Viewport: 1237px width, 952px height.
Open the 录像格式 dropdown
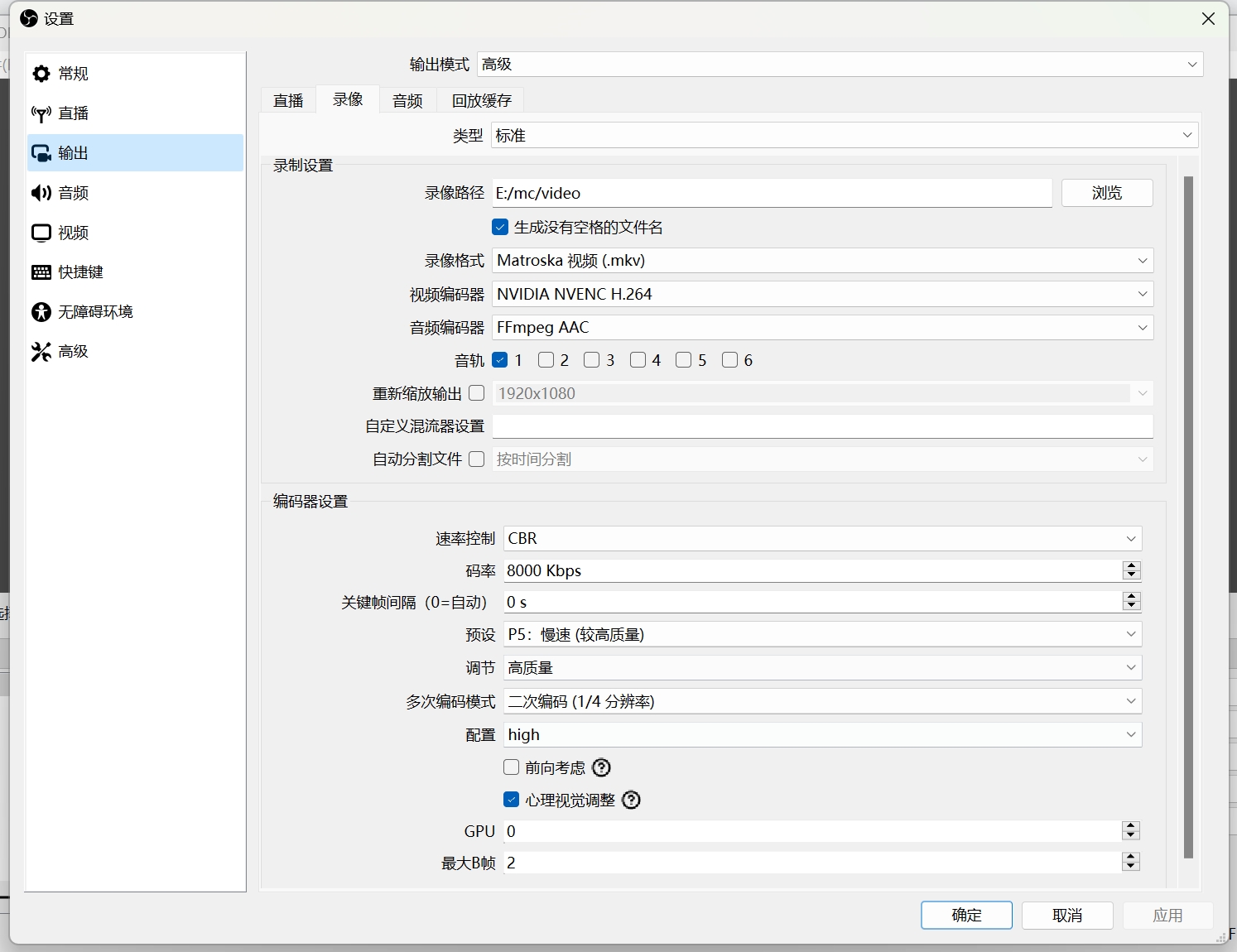[822, 261]
